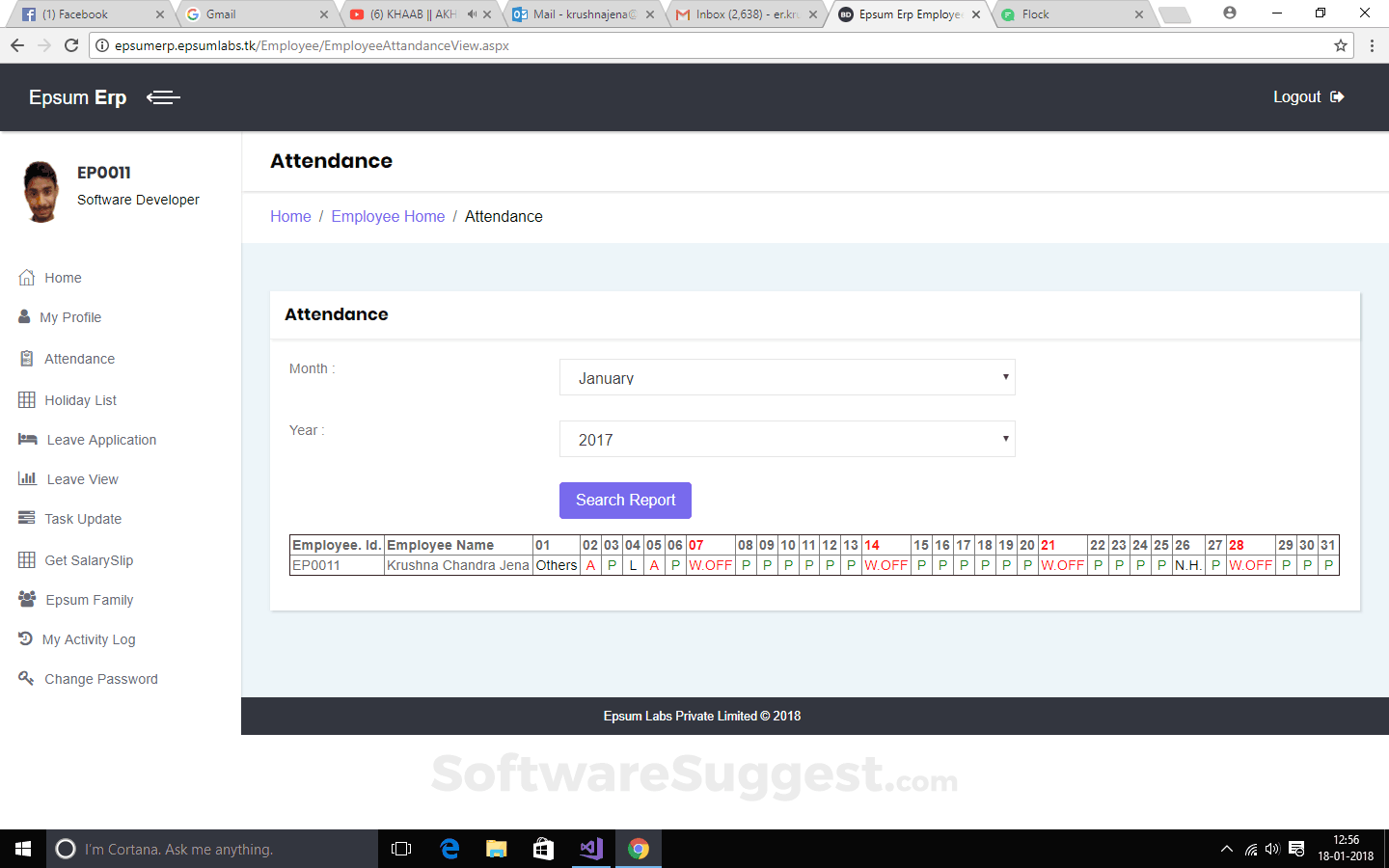Select the Holiday List icon in sidebar

pos(27,399)
